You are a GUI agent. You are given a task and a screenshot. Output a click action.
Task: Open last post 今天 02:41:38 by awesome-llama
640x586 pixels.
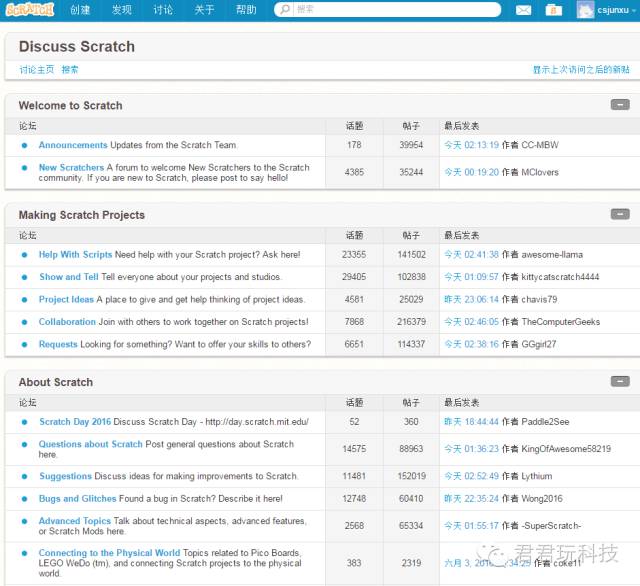[471, 254]
